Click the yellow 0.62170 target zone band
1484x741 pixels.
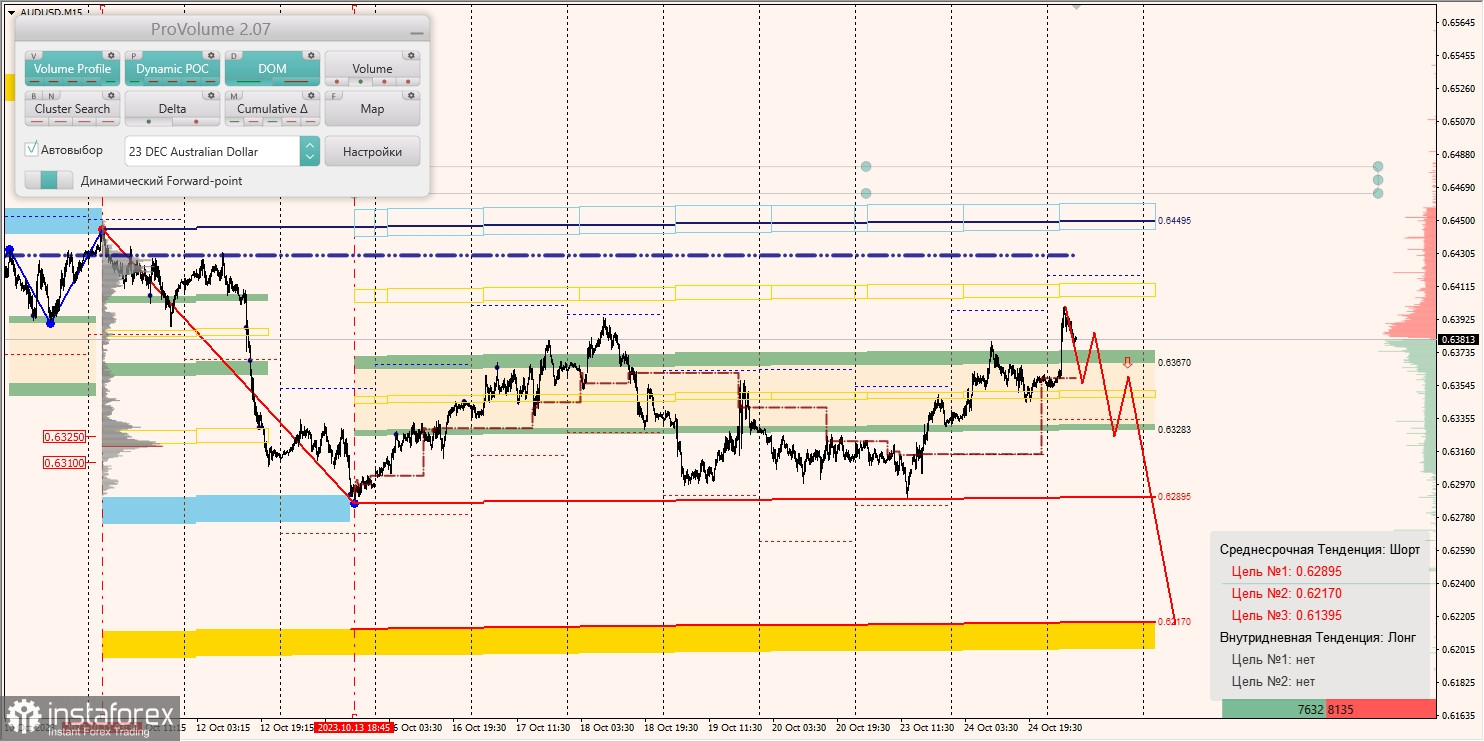(x=628, y=638)
